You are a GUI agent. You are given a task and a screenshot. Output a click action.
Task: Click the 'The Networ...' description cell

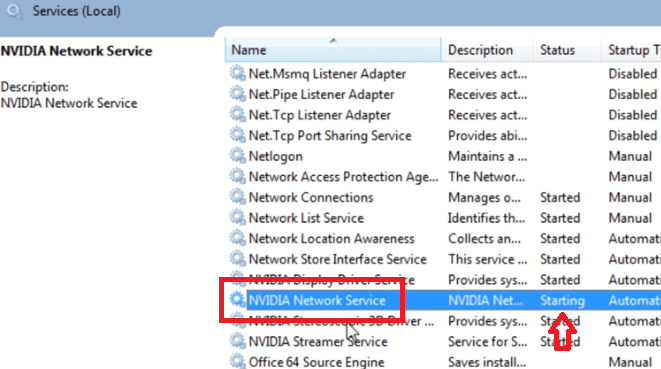pyautogui.click(x=486, y=177)
